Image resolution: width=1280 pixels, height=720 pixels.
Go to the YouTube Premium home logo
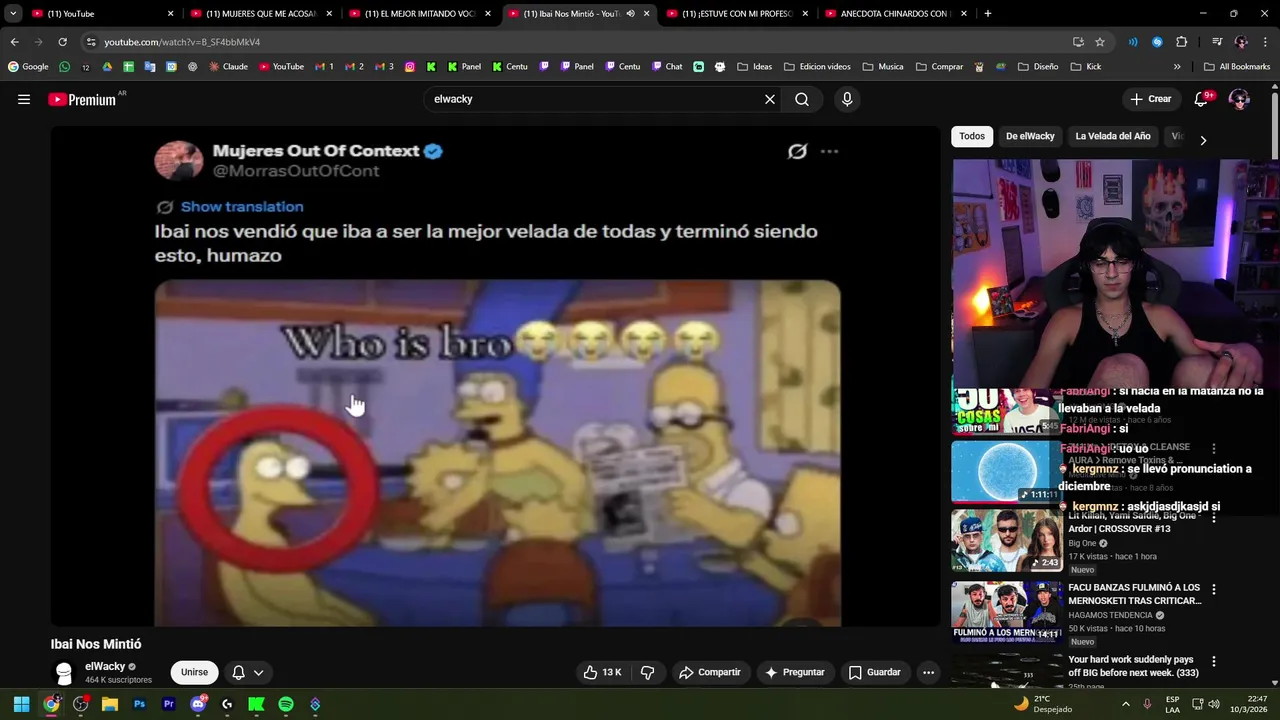point(83,99)
